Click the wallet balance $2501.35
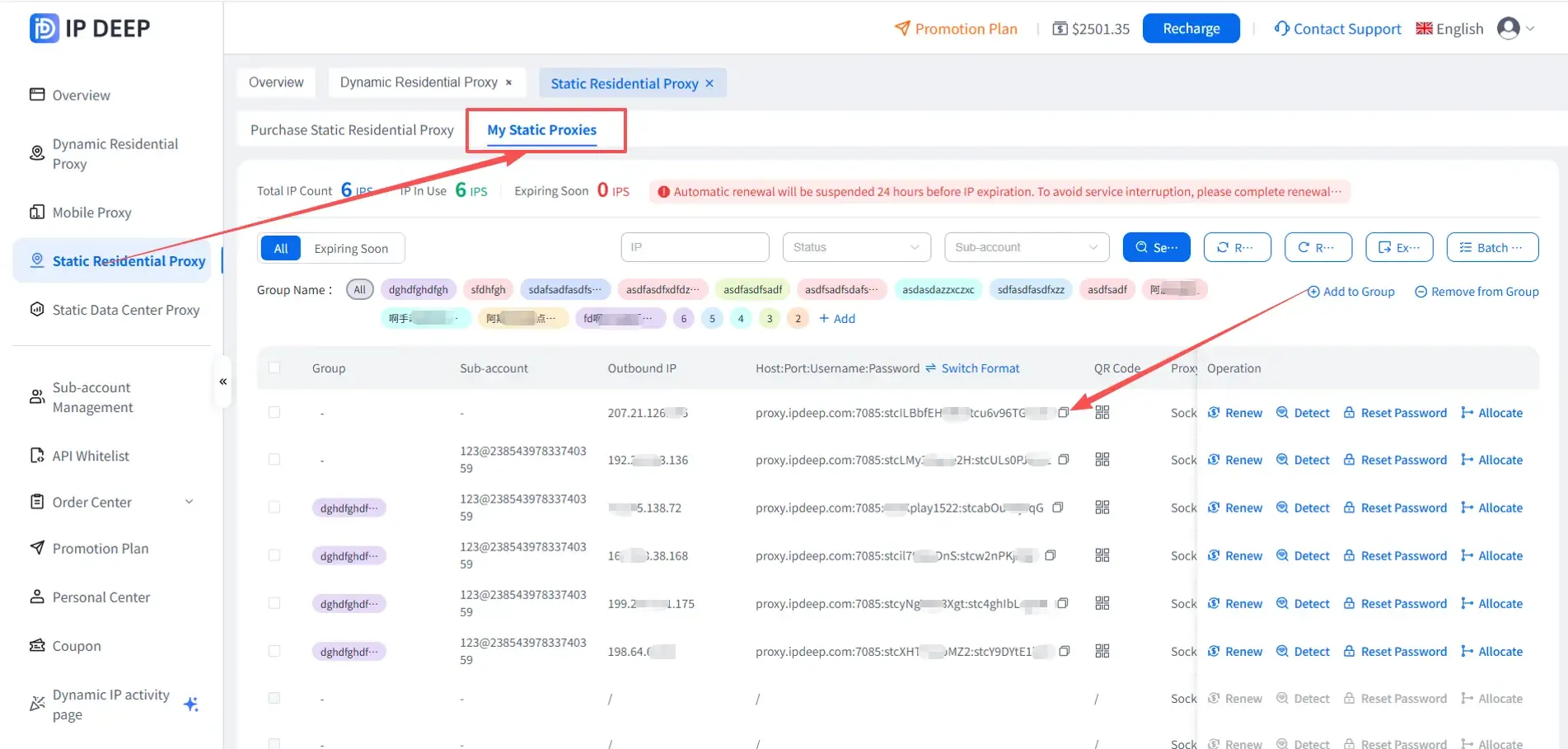Viewport: 1568px width, 749px height. click(x=1091, y=29)
